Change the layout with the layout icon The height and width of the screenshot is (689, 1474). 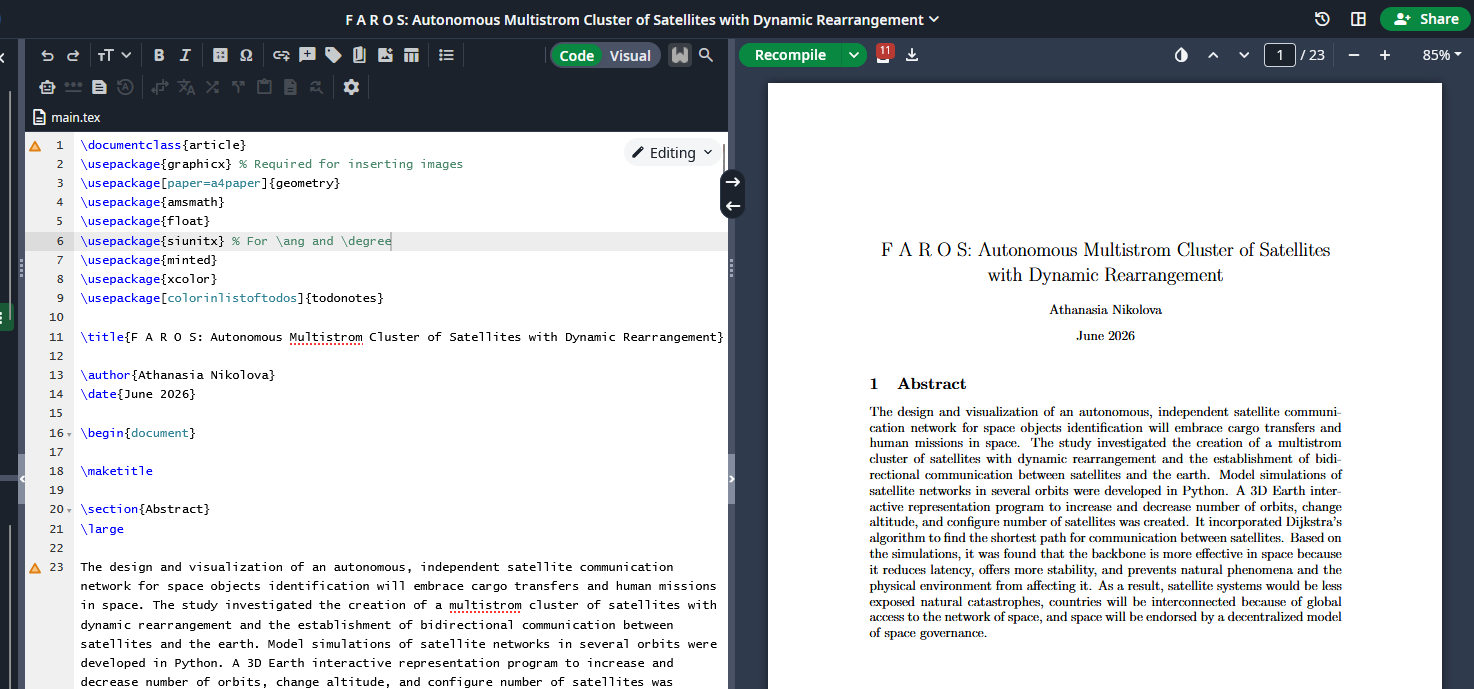point(1358,19)
